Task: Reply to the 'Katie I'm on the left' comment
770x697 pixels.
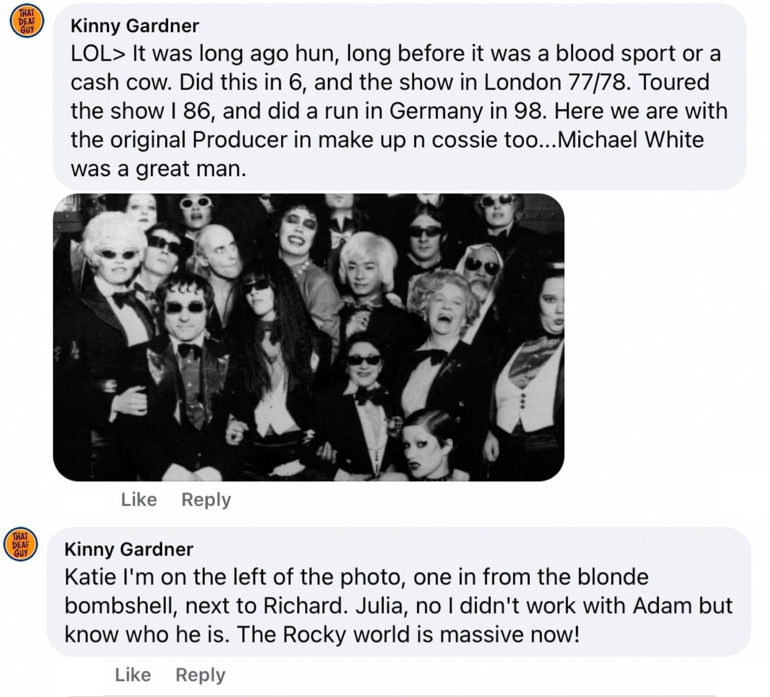Action: click(x=200, y=675)
